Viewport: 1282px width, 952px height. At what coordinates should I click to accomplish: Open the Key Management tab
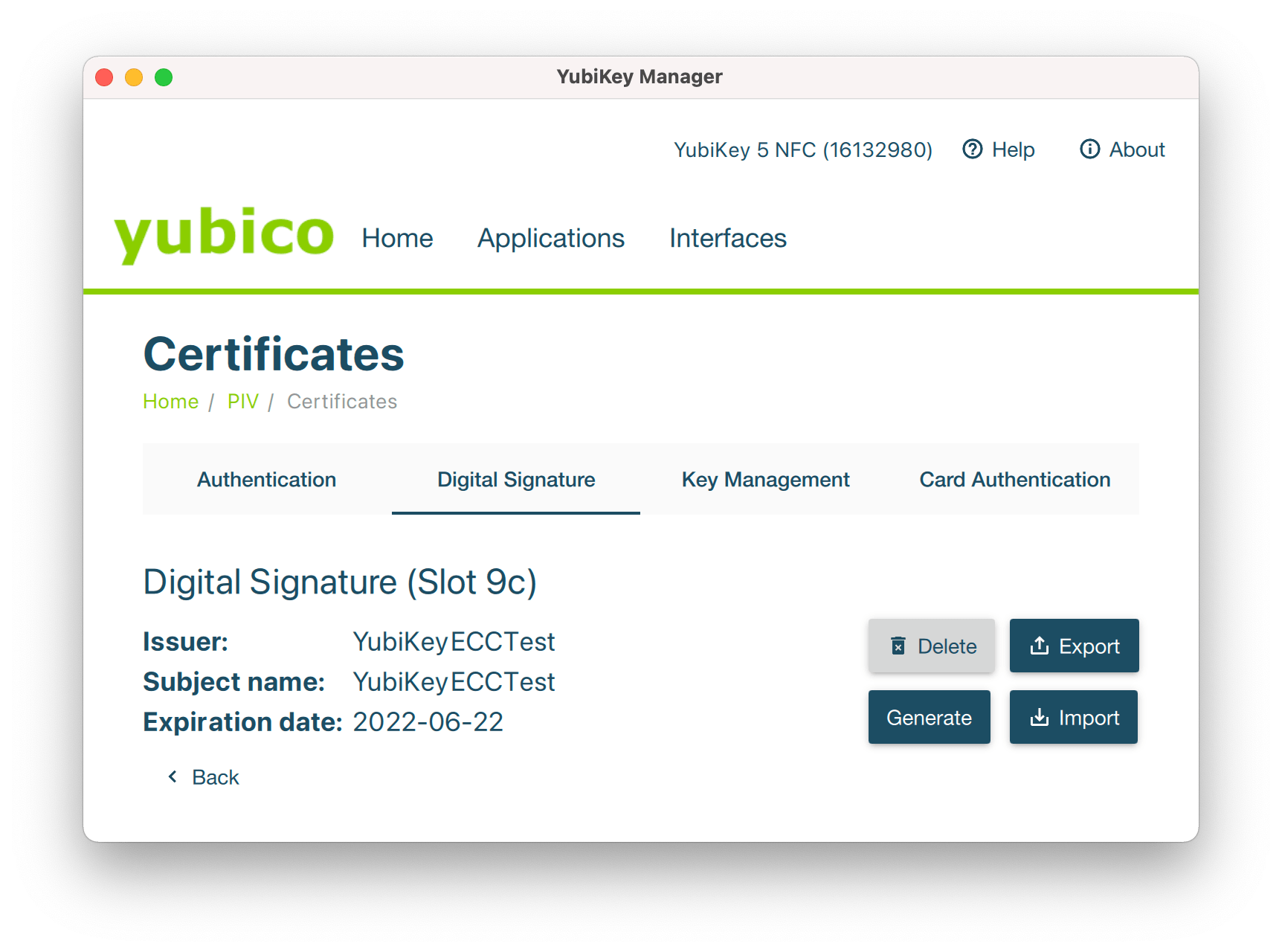click(765, 479)
